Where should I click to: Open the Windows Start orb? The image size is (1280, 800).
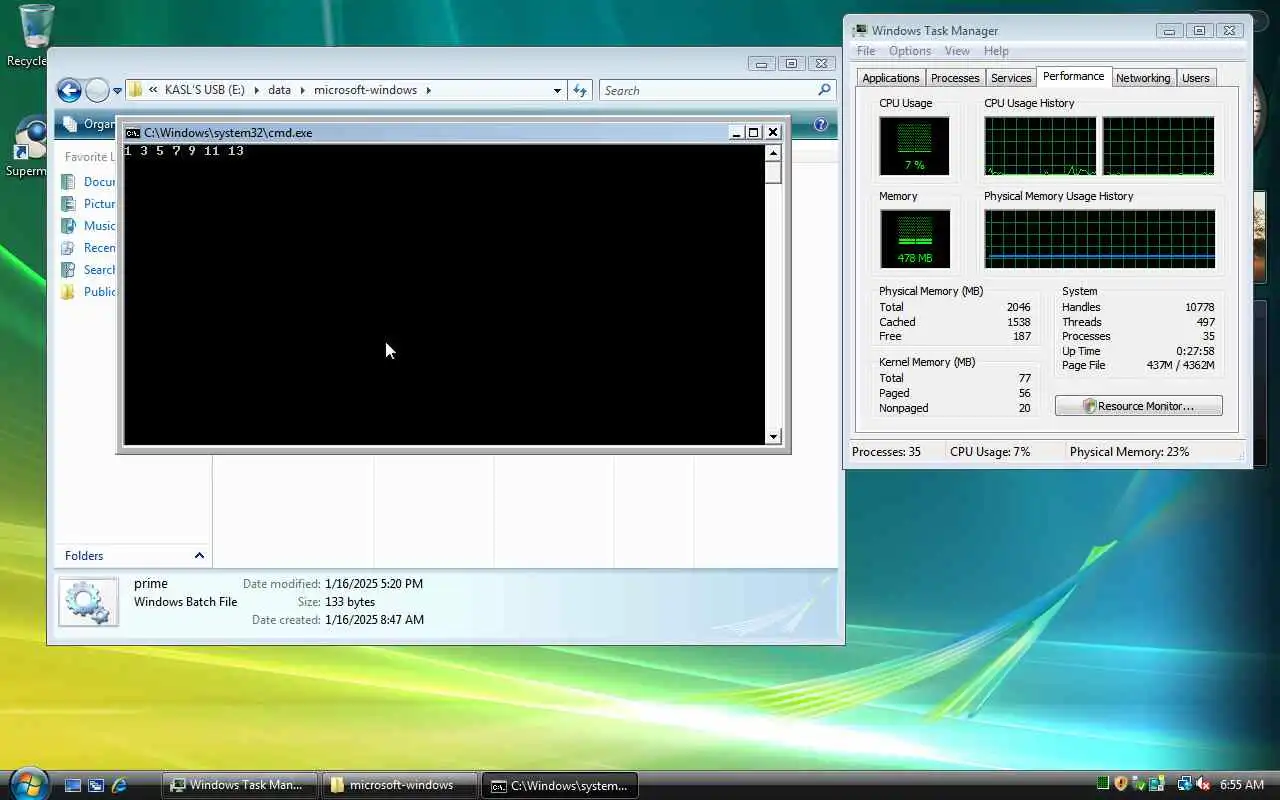pyautogui.click(x=27, y=783)
